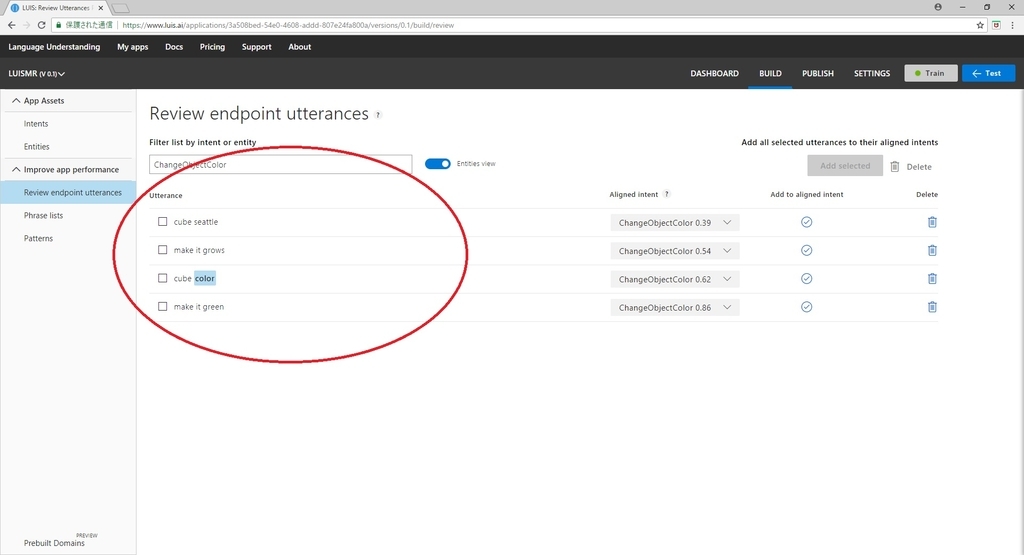This screenshot has height=555, width=1024.
Task: Add 'cube color' to aligned intent checkmark
Action: pos(807,279)
